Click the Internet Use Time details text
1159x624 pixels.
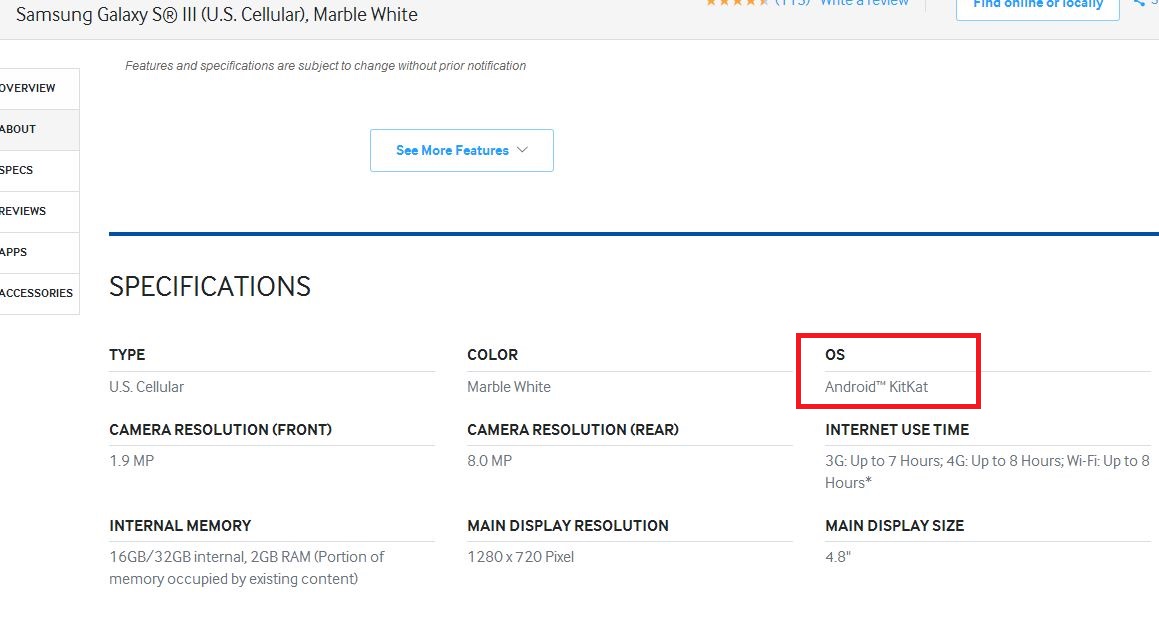pyautogui.click(x=986, y=471)
